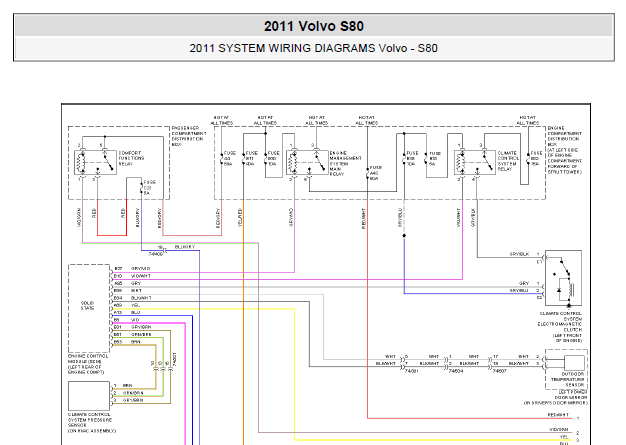Click the 'RED/WHT' label at bottom right
This screenshot has height=445, width=626.
coord(558,415)
